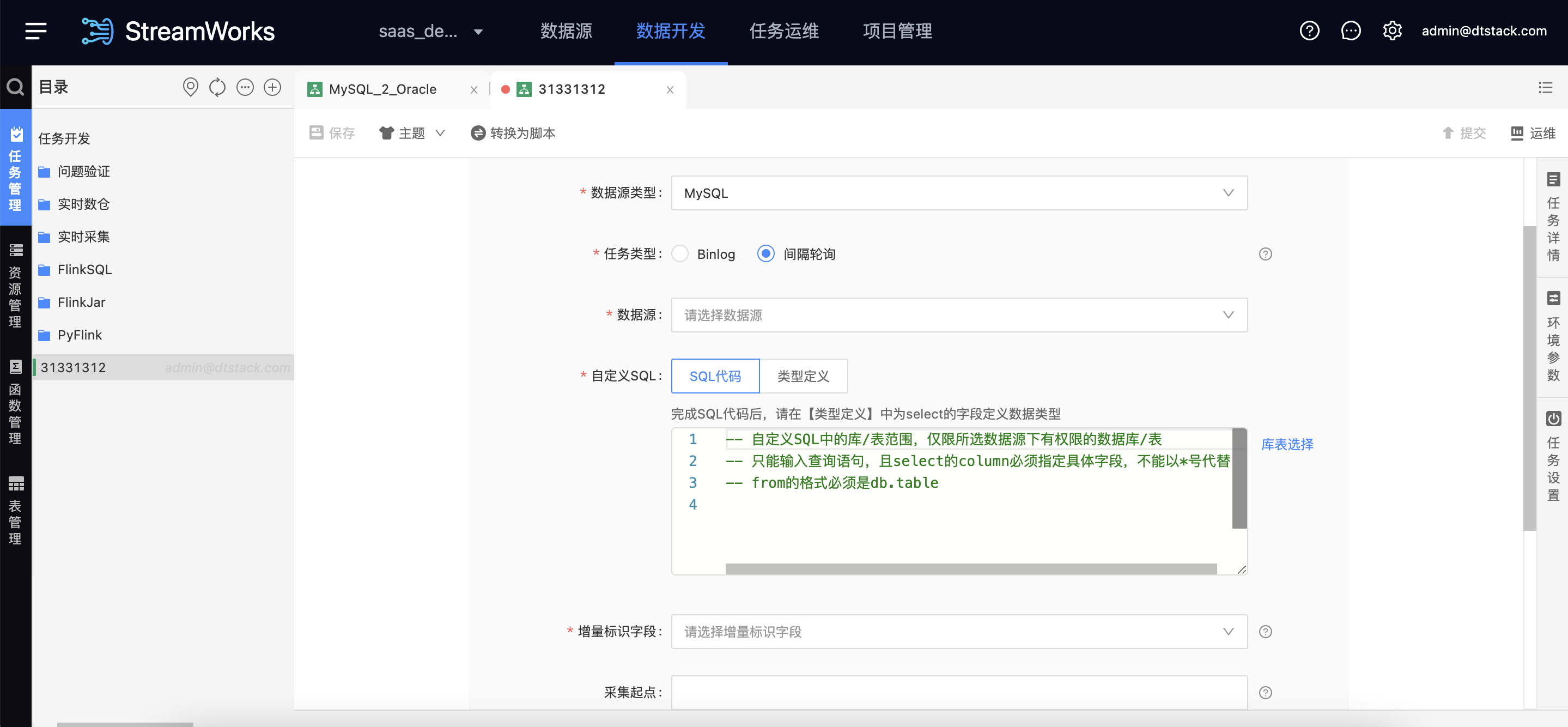This screenshot has width=1568, height=727.
Task: Open the hamburger navigation menu
Action: point(36,31)
